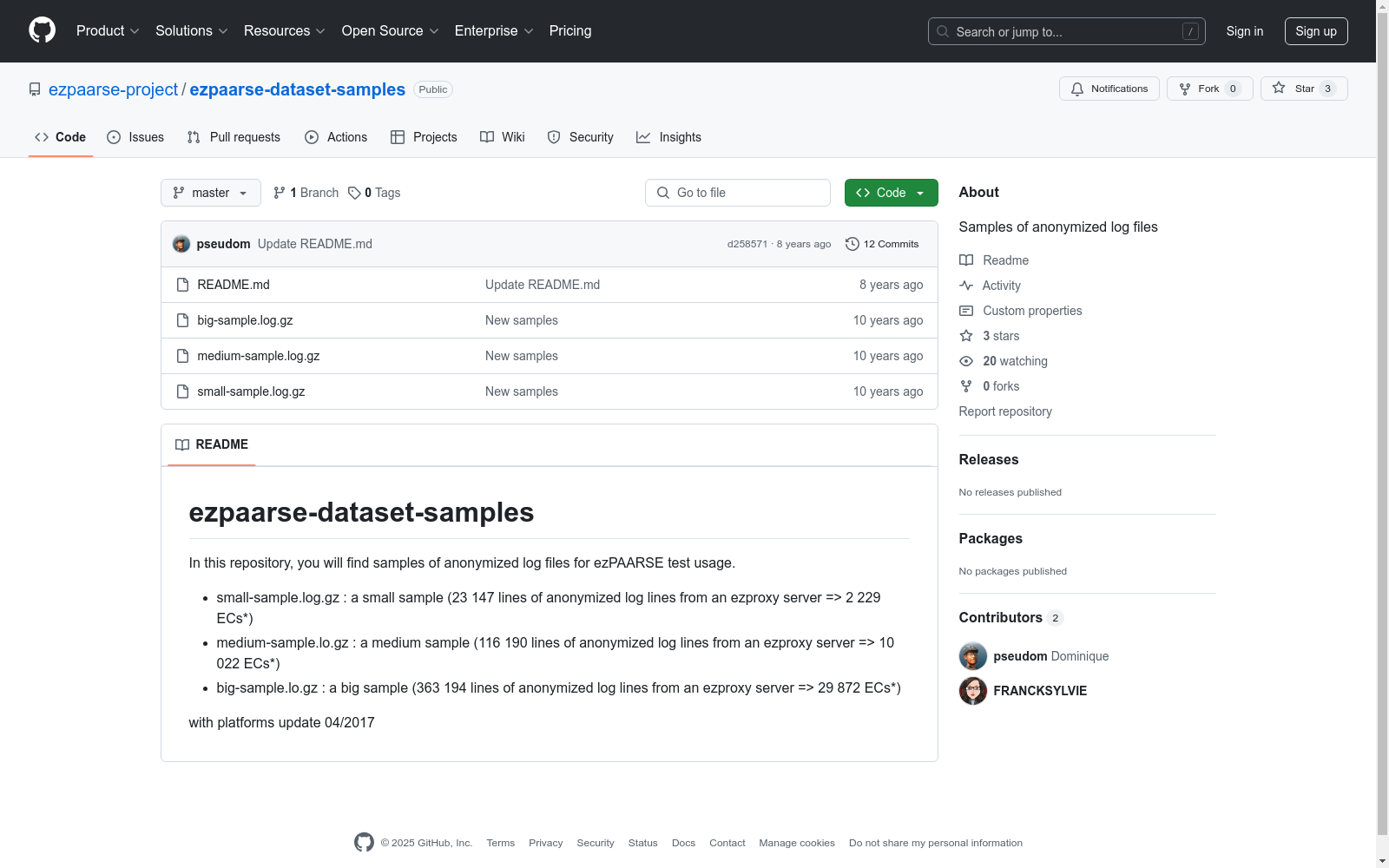Click FRANCKSYLVIE's avatar in Contributors
Viewport: 1389px width, 868px height.
point(973,691)
